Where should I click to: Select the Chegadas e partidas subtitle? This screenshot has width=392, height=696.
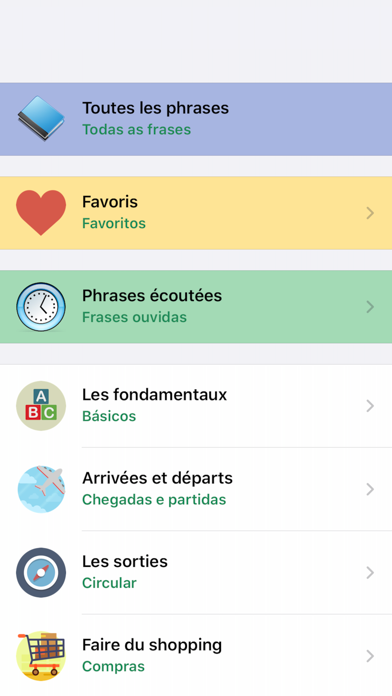(154, 500)
